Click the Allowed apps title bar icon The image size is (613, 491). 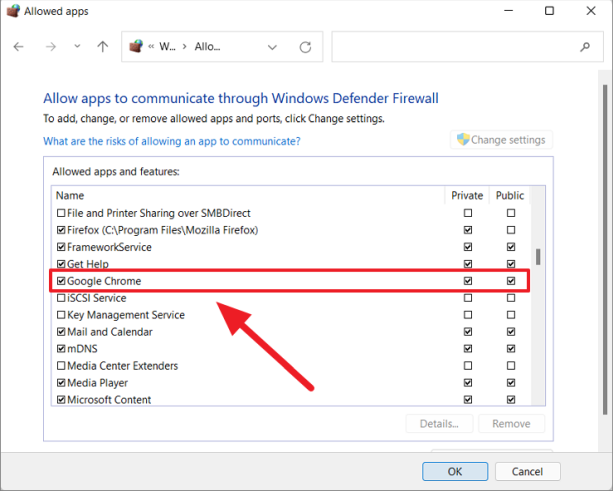coord(12,11)
